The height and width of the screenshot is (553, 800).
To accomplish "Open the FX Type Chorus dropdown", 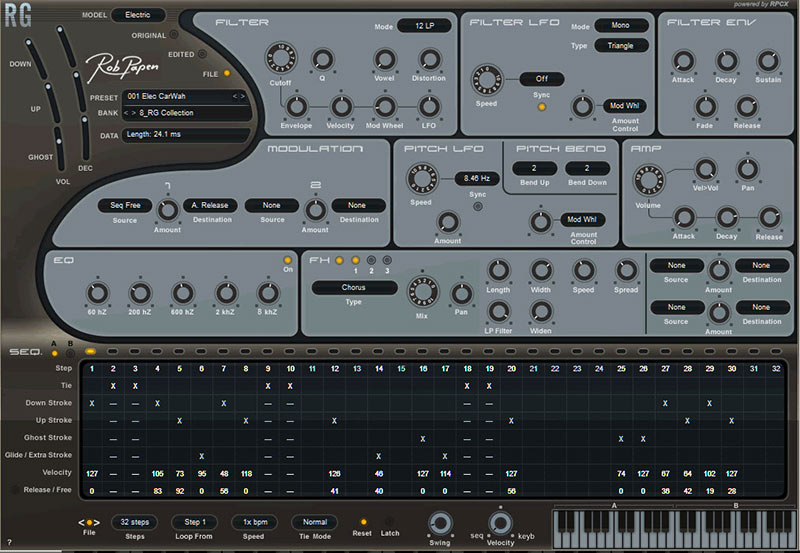I will click(353, 288).
